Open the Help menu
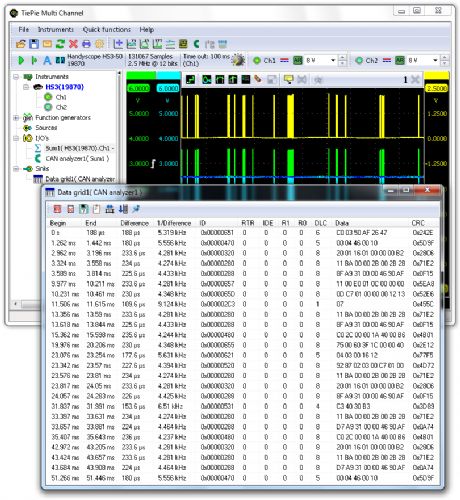Image resolution: width=460 pixels, height=500 pixels. click(x=146, y=29)
